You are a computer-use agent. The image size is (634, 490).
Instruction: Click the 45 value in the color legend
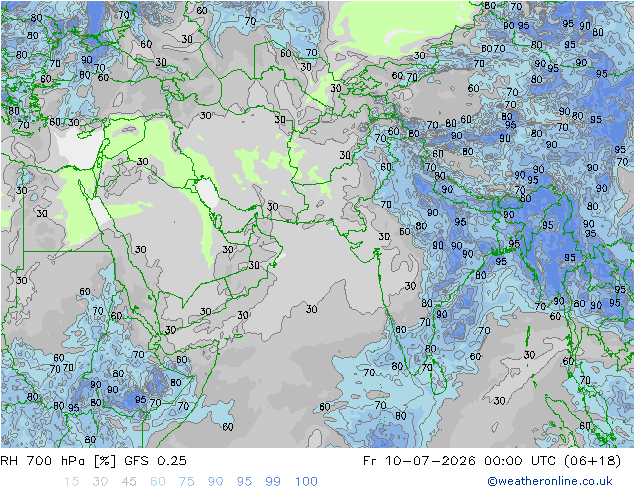coord(129,482)
